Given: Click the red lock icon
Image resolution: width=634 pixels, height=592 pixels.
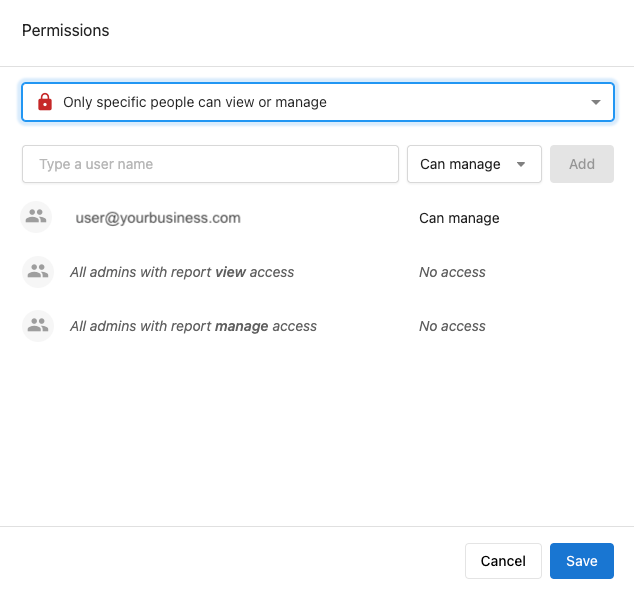Looking at the screenshot, I should pos(45,102).
